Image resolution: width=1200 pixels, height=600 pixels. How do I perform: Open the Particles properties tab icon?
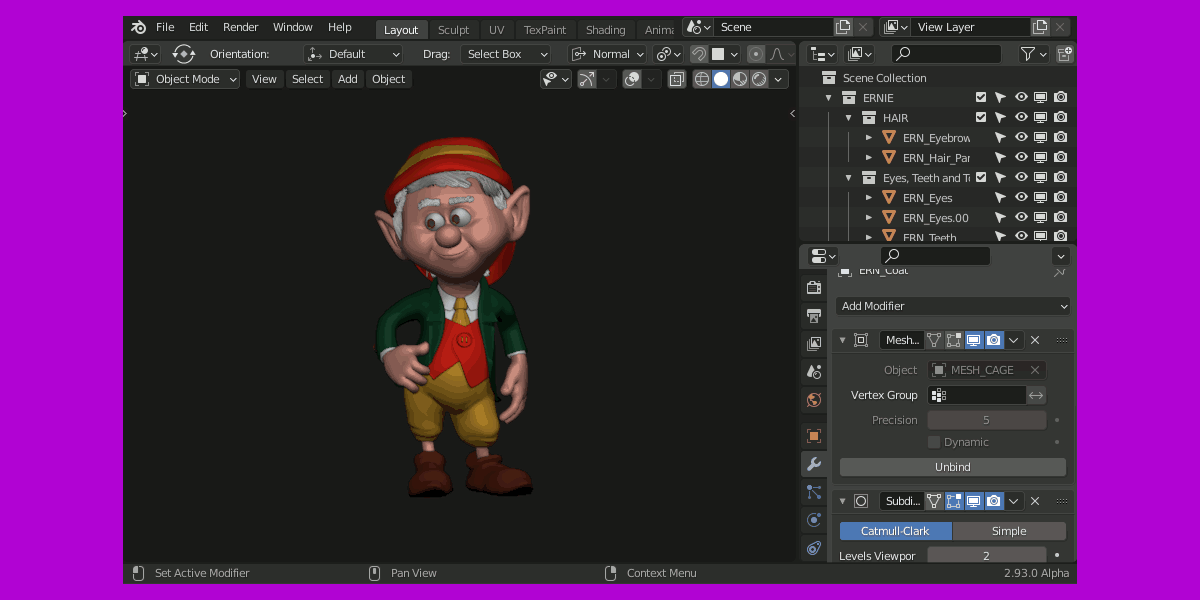coord(814,492)
